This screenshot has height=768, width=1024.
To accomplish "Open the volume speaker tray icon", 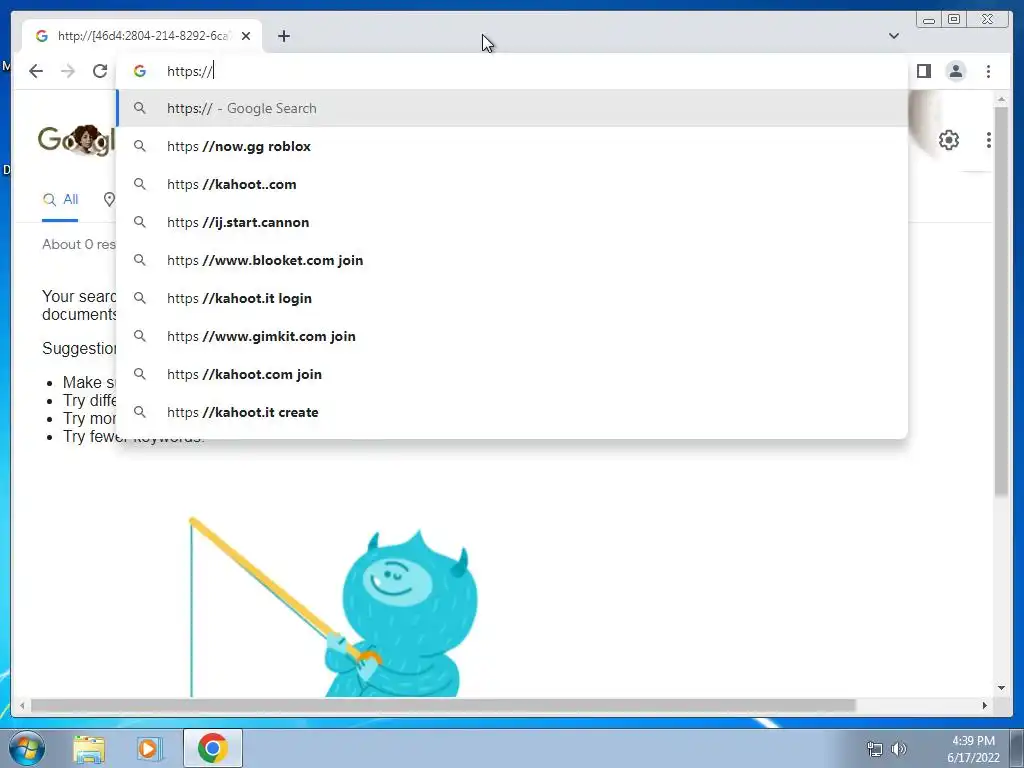I will pyautogui.click(x=899, y=749).
